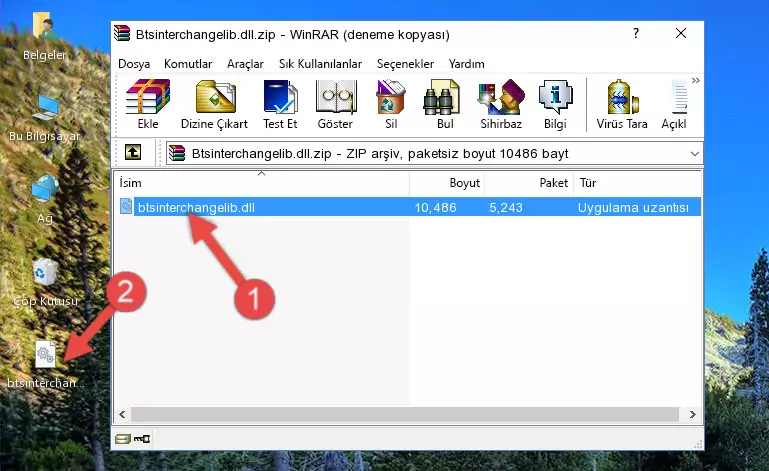Open the archive path dropdown

[x=694, y=154]
